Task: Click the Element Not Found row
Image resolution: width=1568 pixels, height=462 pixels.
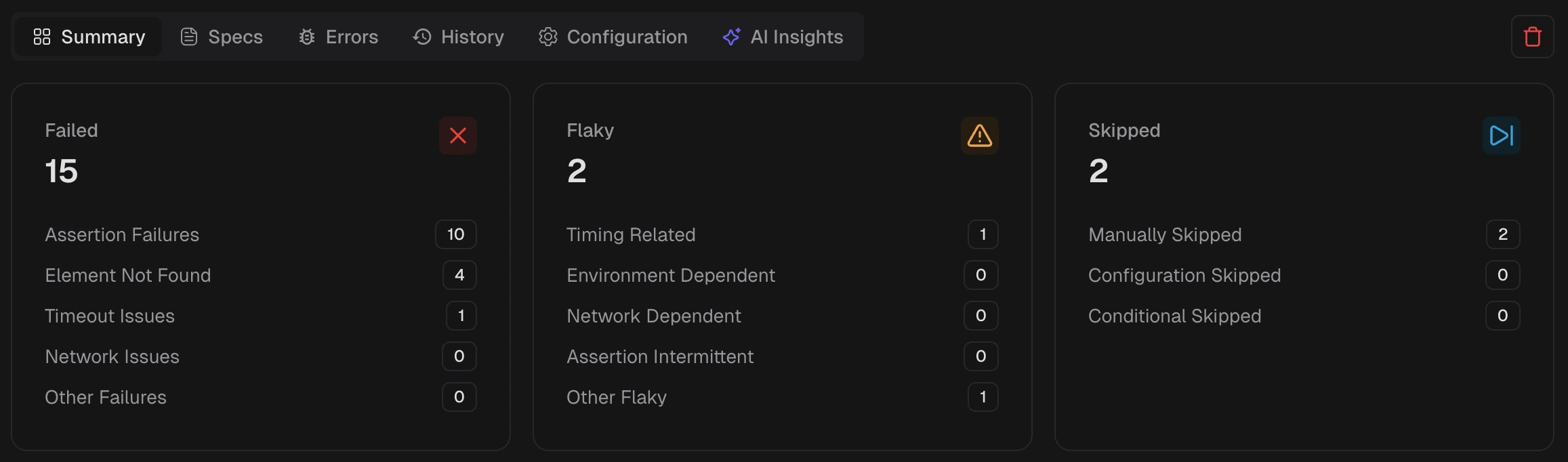Action: click(x=128, y=275)
